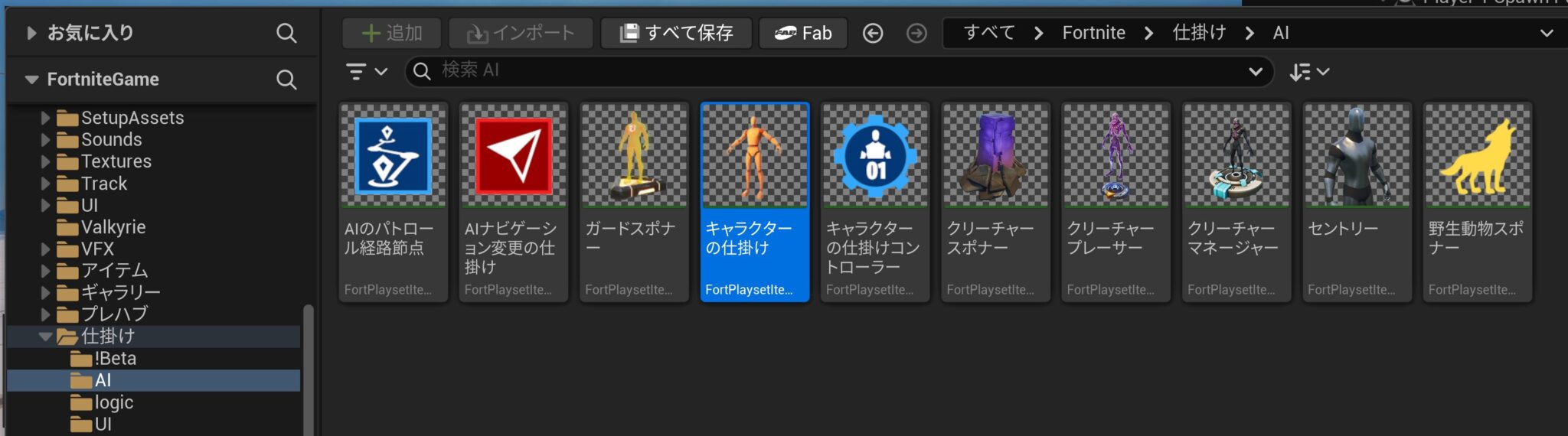Go forward in folder history
This screenshot has height=436, width=1568.
coord(916,33)
